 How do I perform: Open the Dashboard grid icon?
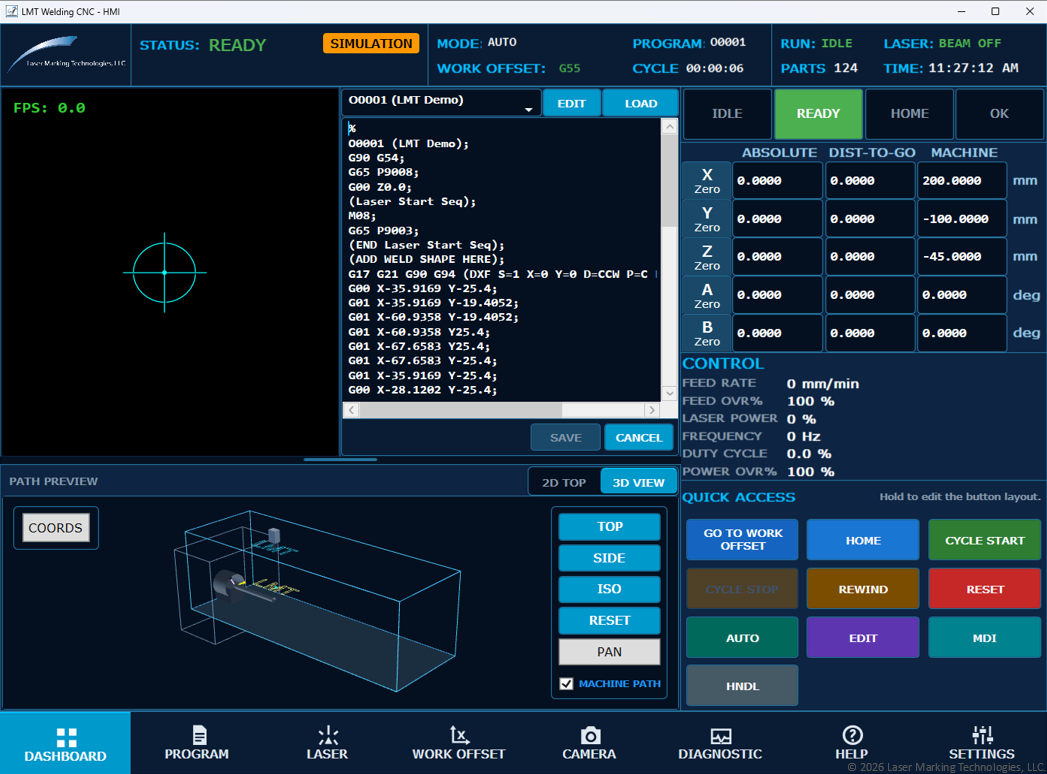click(x=66, y=737)
